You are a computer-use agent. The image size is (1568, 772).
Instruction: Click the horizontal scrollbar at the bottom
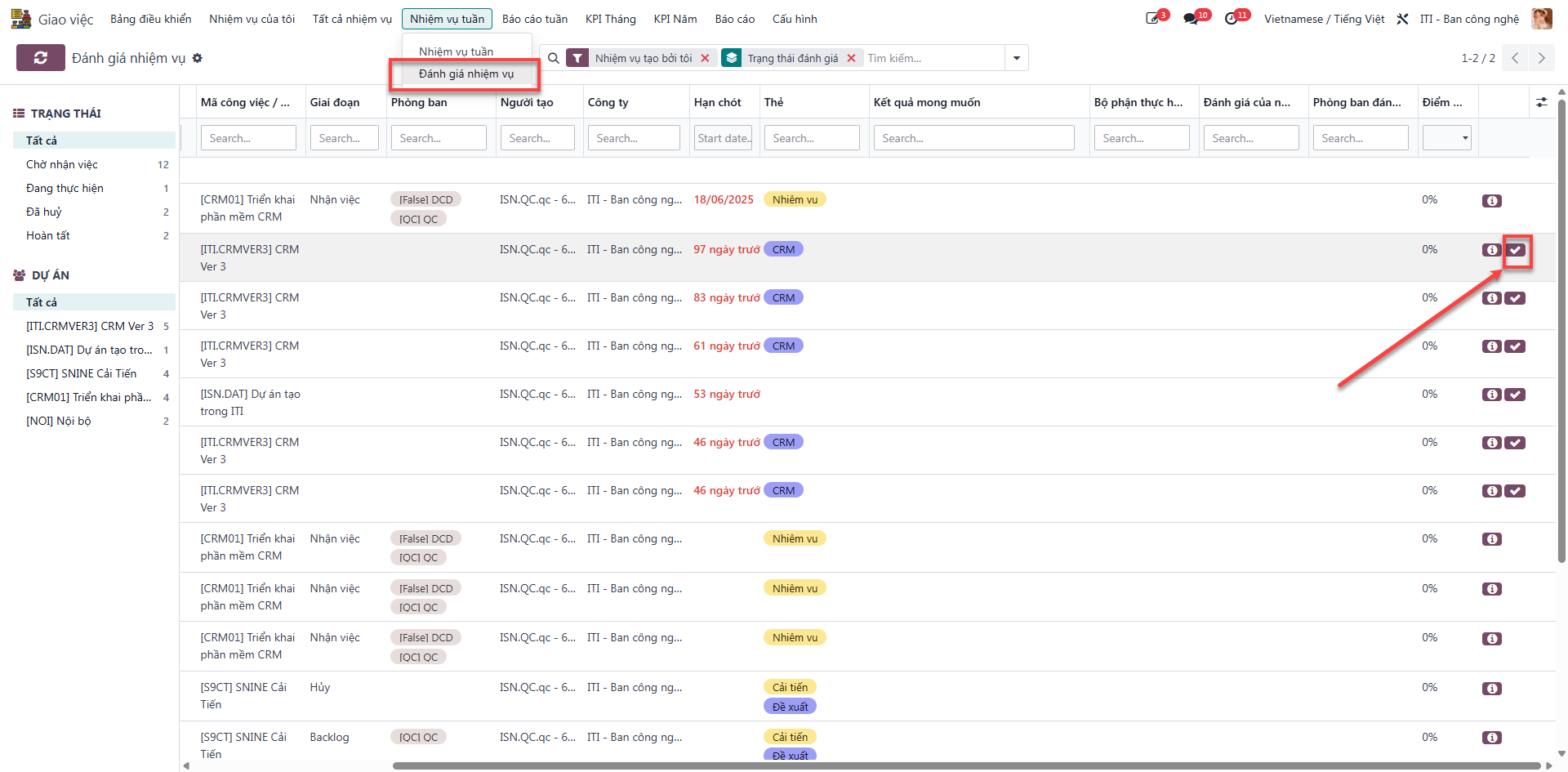point(966,765)
